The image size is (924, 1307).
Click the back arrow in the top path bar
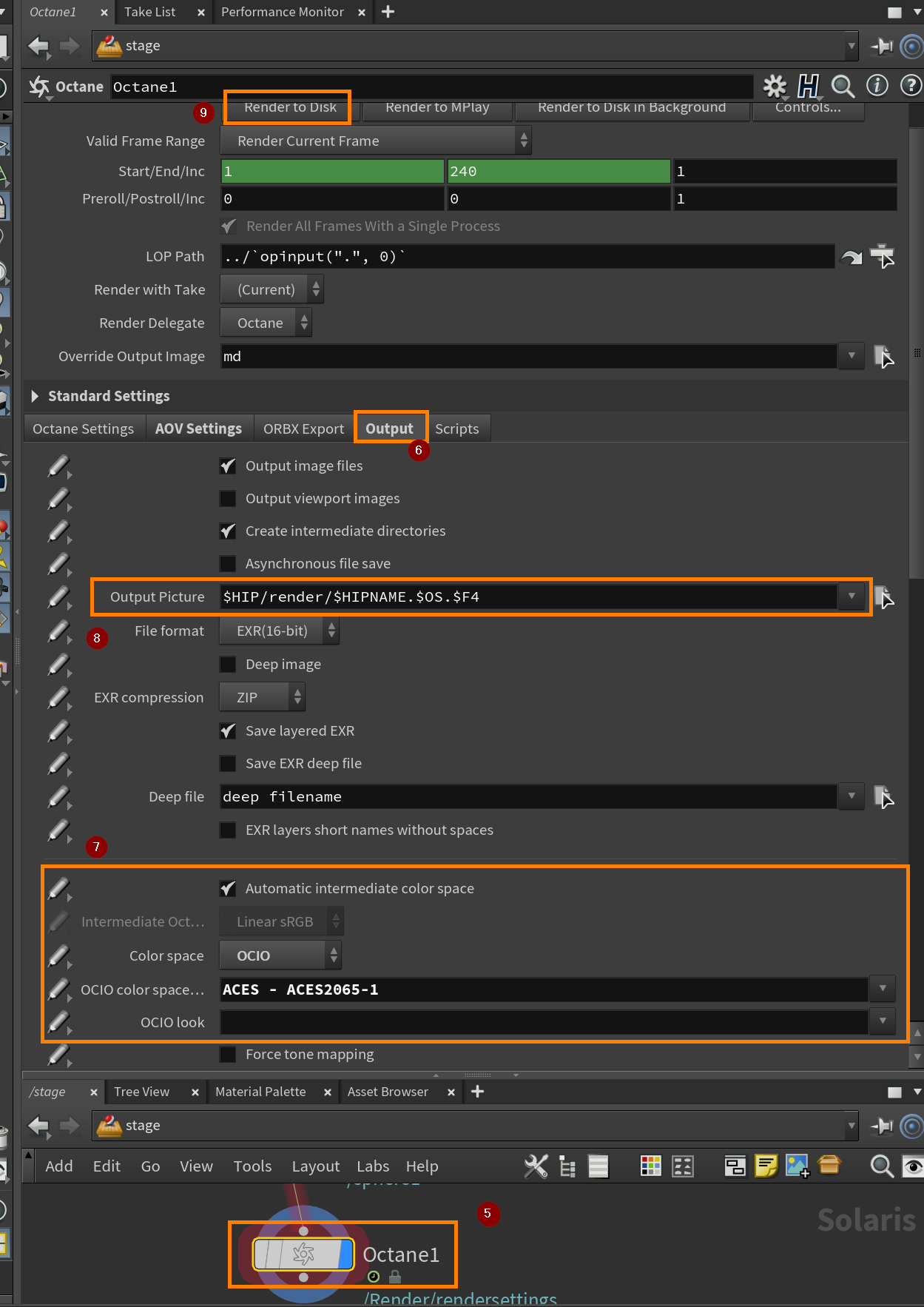pos(38,47)
